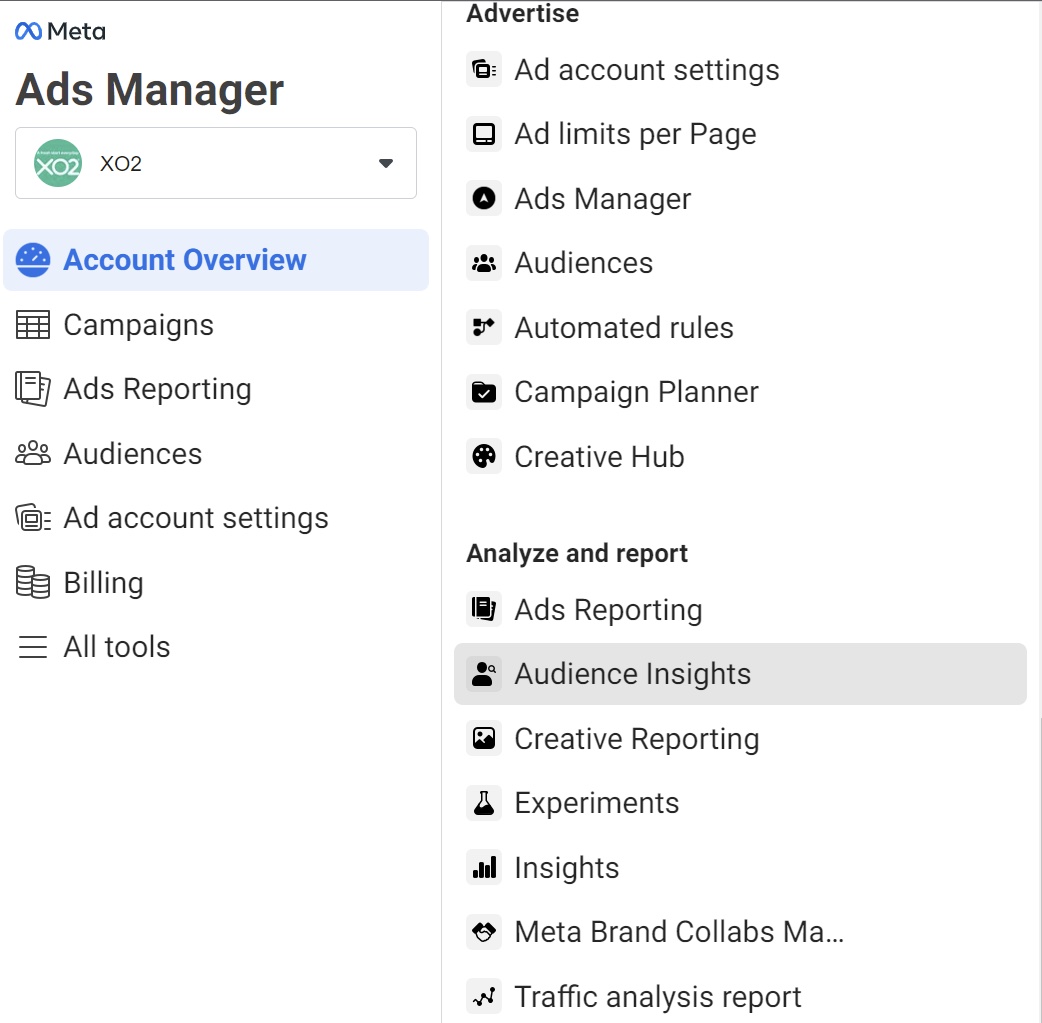
Task: Select Account Overview in sidebar
Action: tap(216, 260)
